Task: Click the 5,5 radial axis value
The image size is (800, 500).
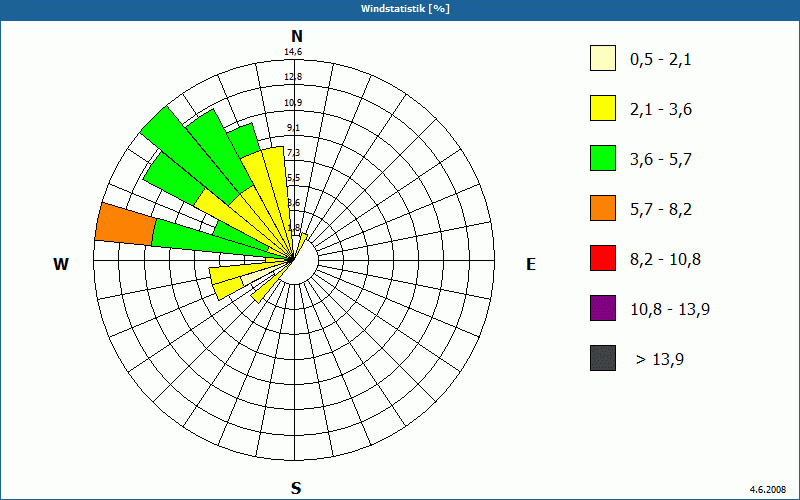Action: (x=294, y=178)
